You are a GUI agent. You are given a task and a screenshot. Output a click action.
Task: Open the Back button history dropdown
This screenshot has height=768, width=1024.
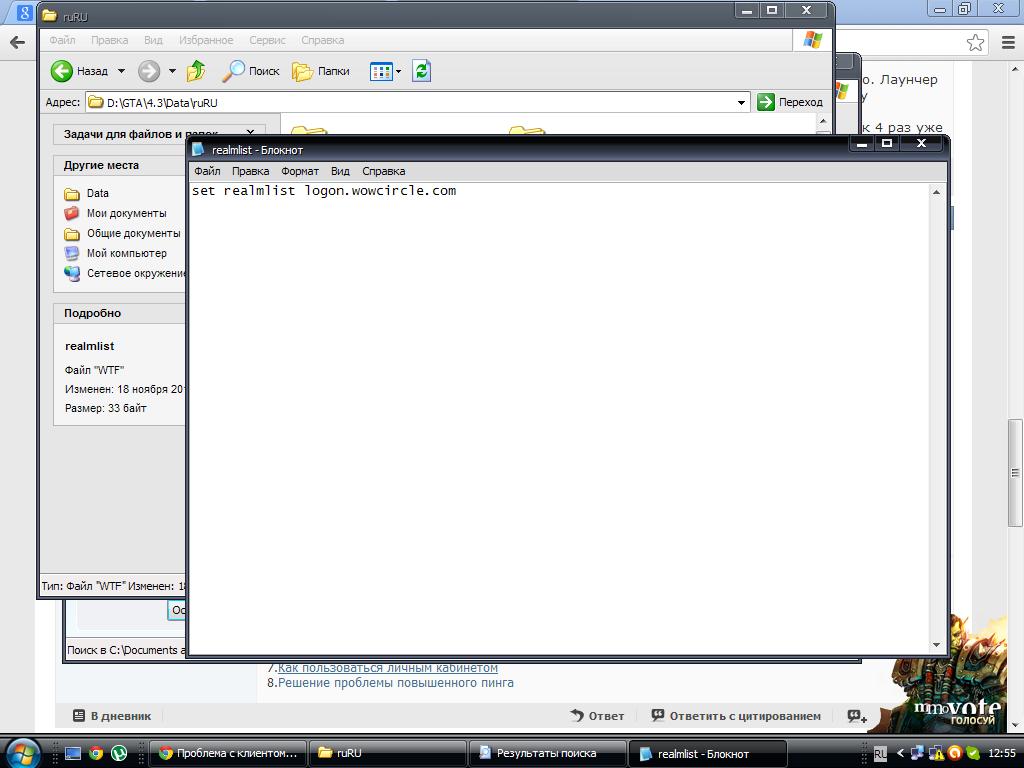click(121, 71)
